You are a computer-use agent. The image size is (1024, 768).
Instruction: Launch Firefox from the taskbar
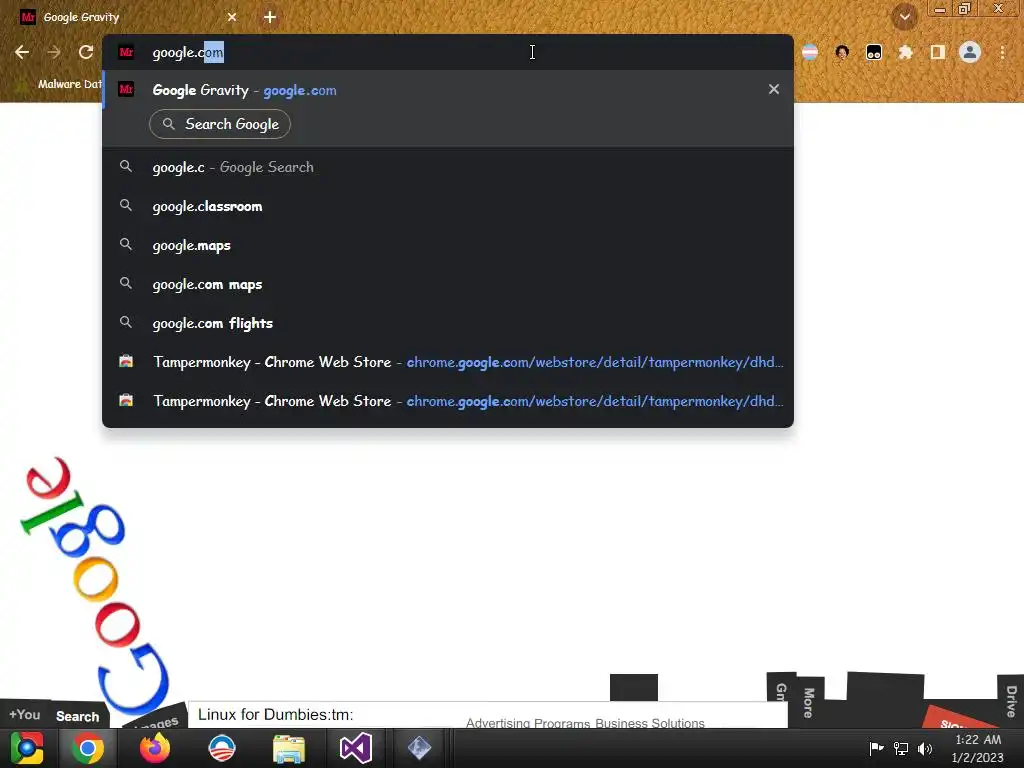(x=155, y=748)
